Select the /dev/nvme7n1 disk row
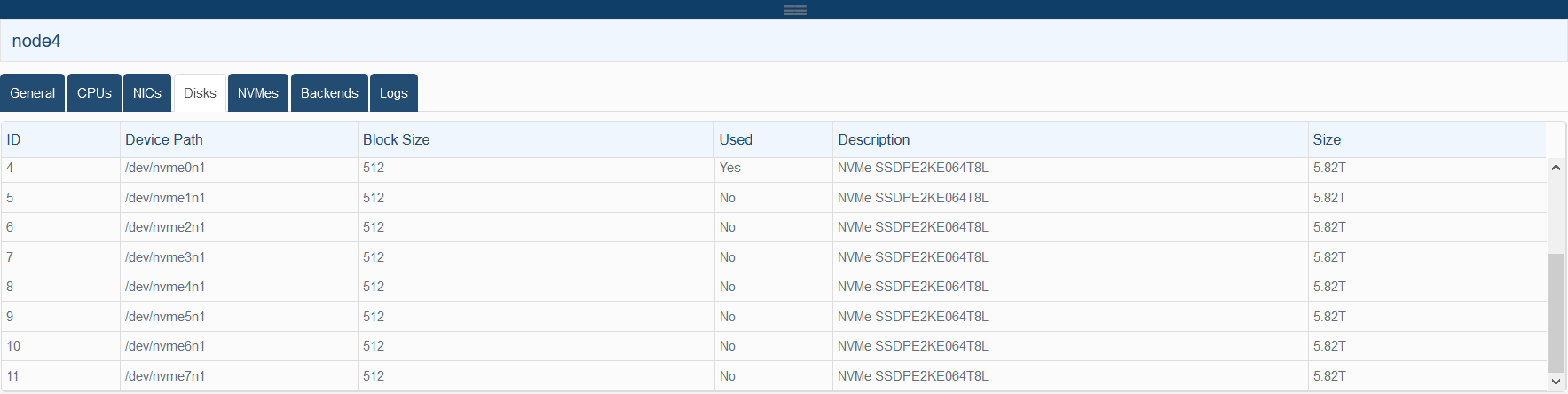The image size is (1568, 394). (774, 376)
